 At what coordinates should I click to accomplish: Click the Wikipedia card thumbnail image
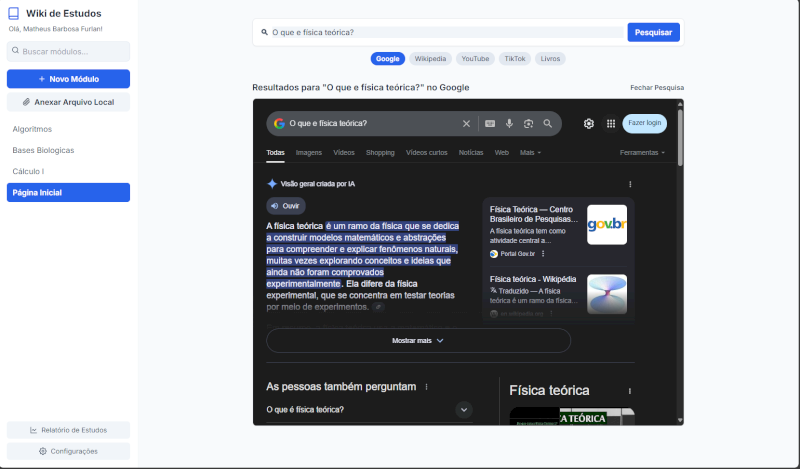point(607,294)
